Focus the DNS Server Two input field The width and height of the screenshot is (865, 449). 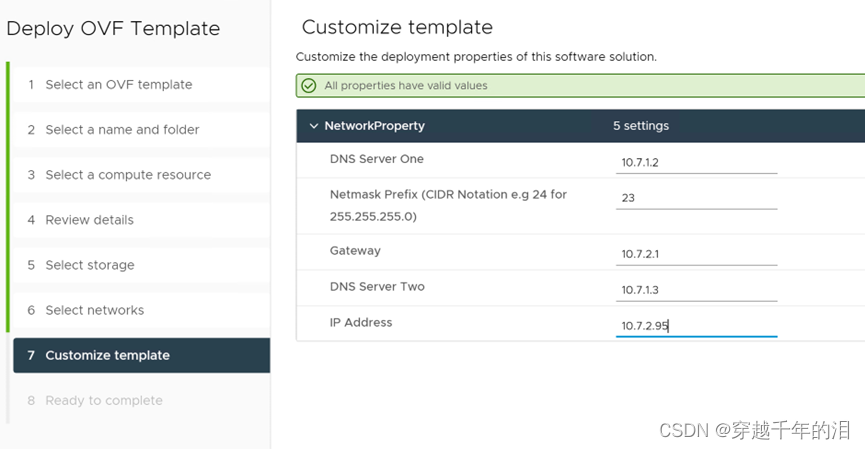696,290
